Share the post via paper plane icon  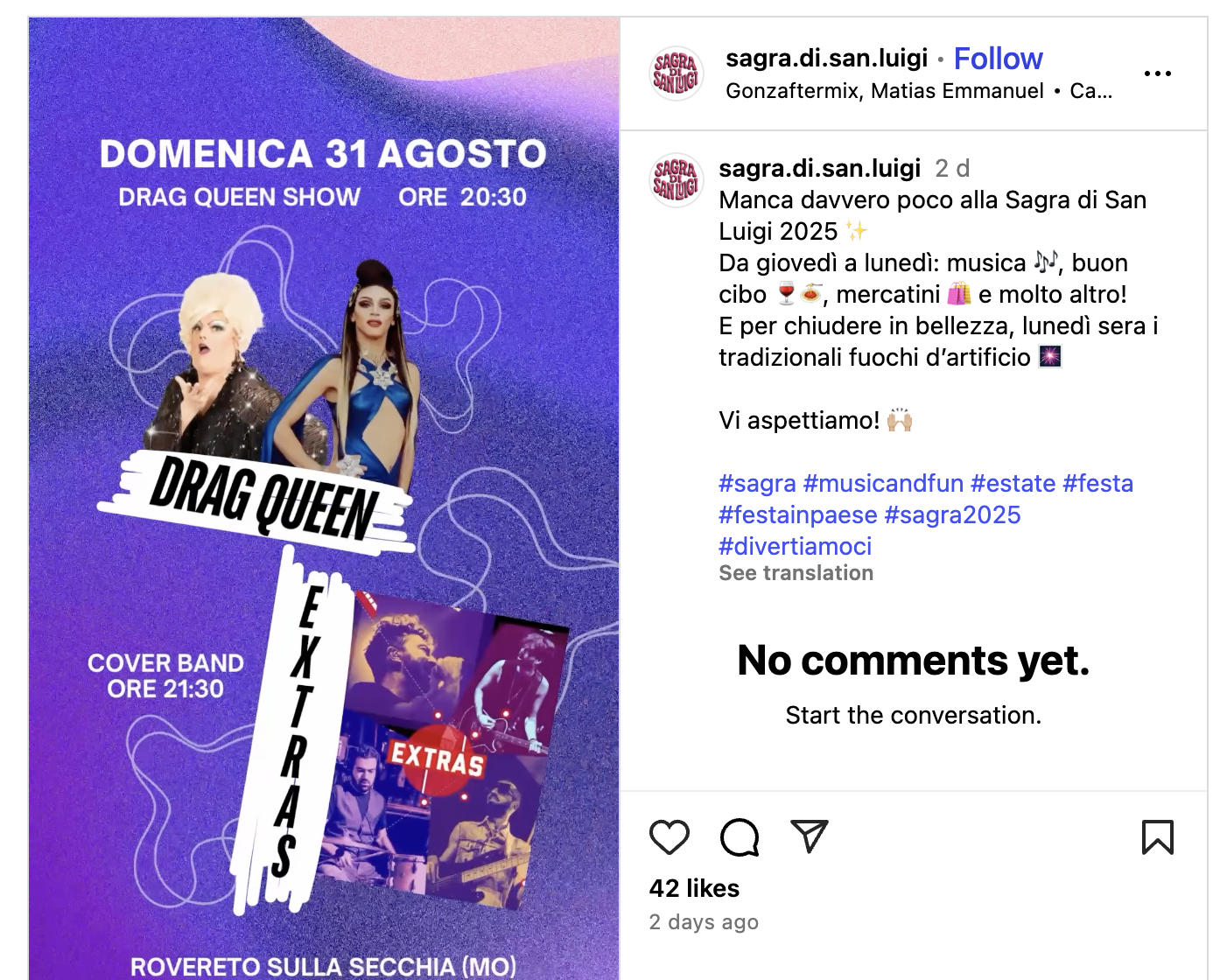click(x=810, y=836)
